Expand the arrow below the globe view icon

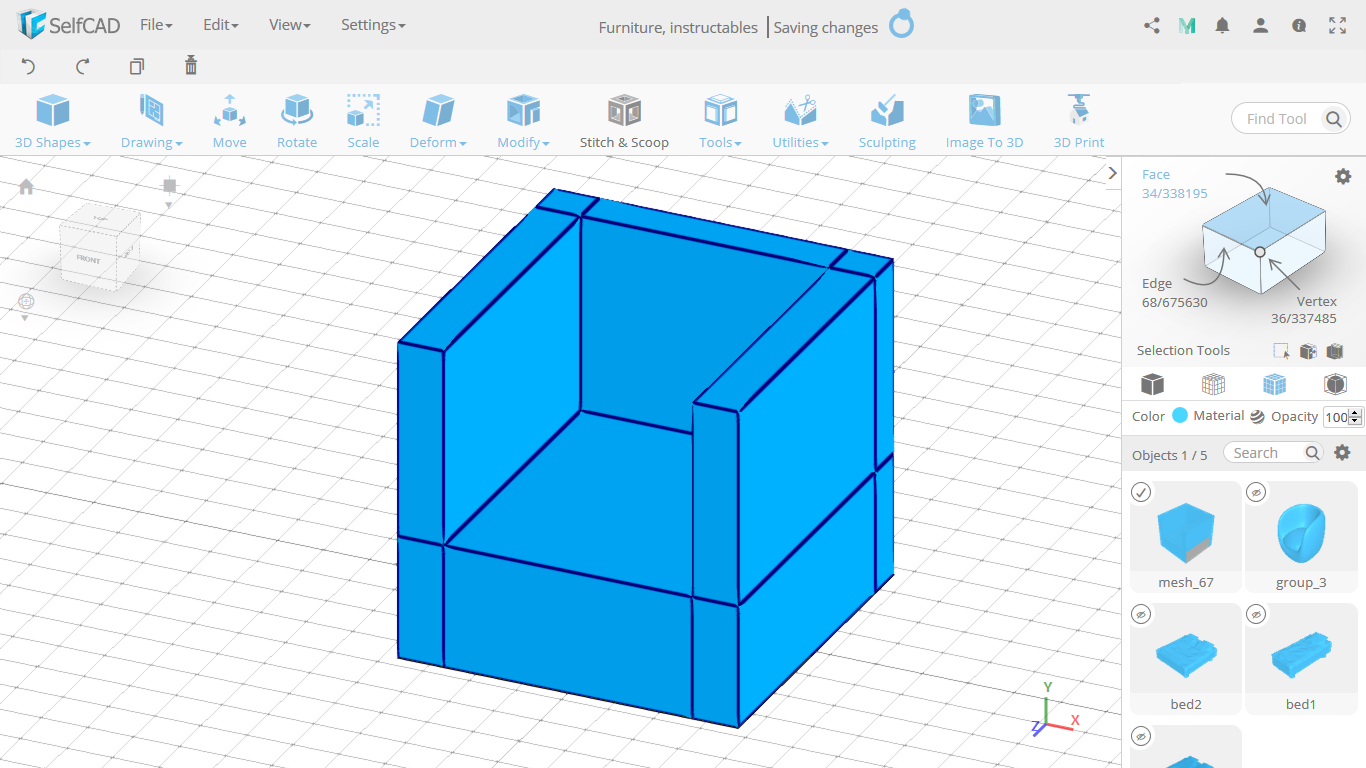click(26, 318)
